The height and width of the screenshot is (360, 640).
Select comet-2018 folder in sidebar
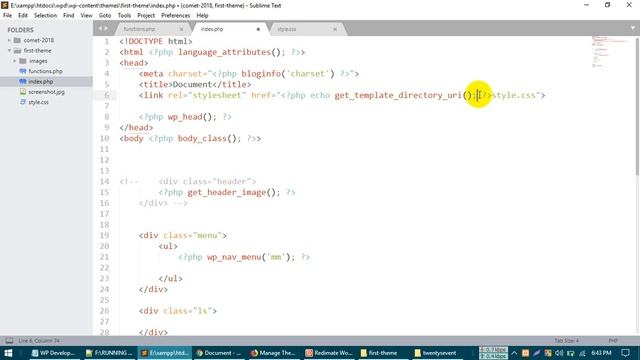pyautogui.click(x=39, y=40)
